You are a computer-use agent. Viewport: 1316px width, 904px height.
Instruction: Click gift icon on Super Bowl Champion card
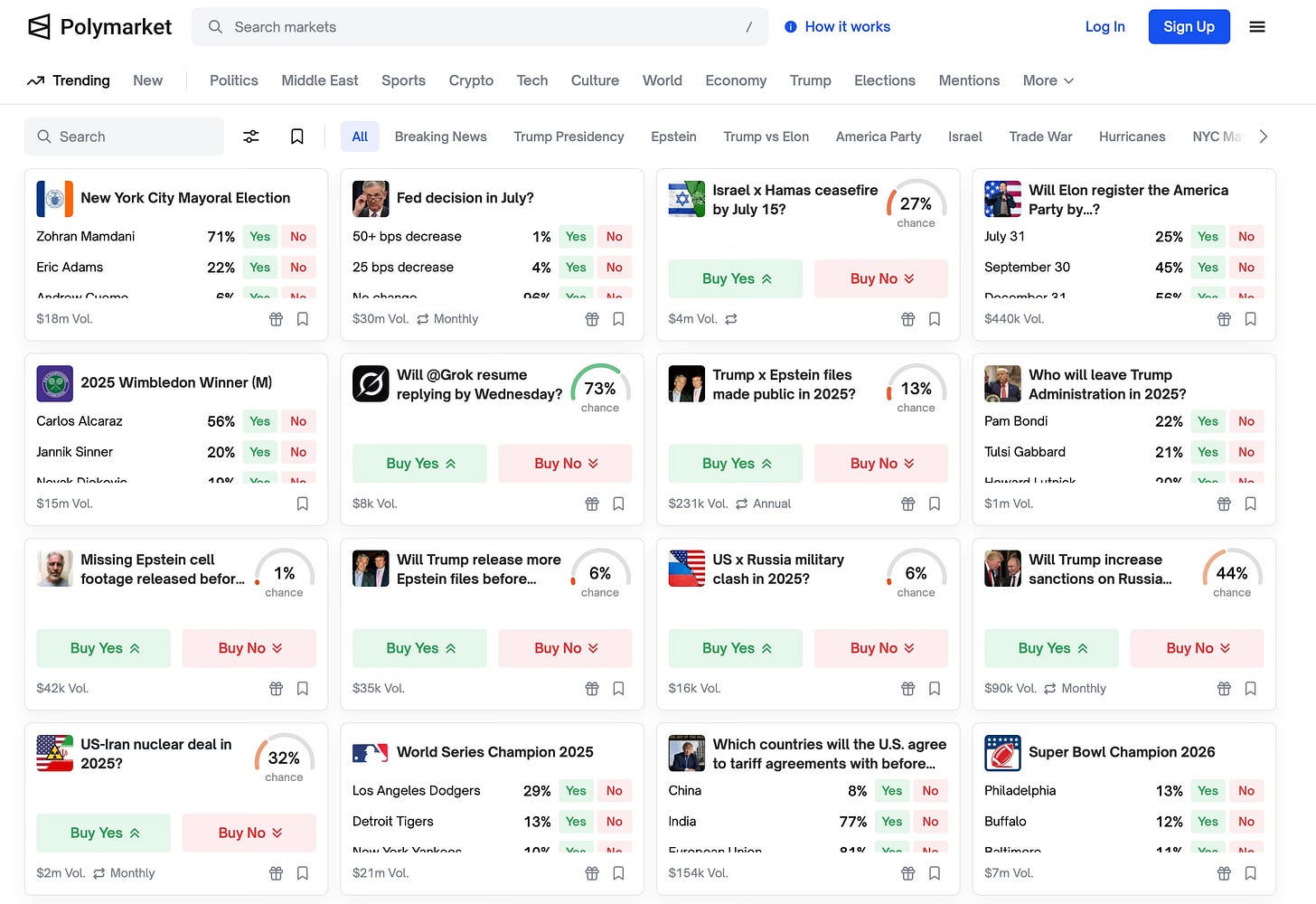click(x=1224, y=873)
